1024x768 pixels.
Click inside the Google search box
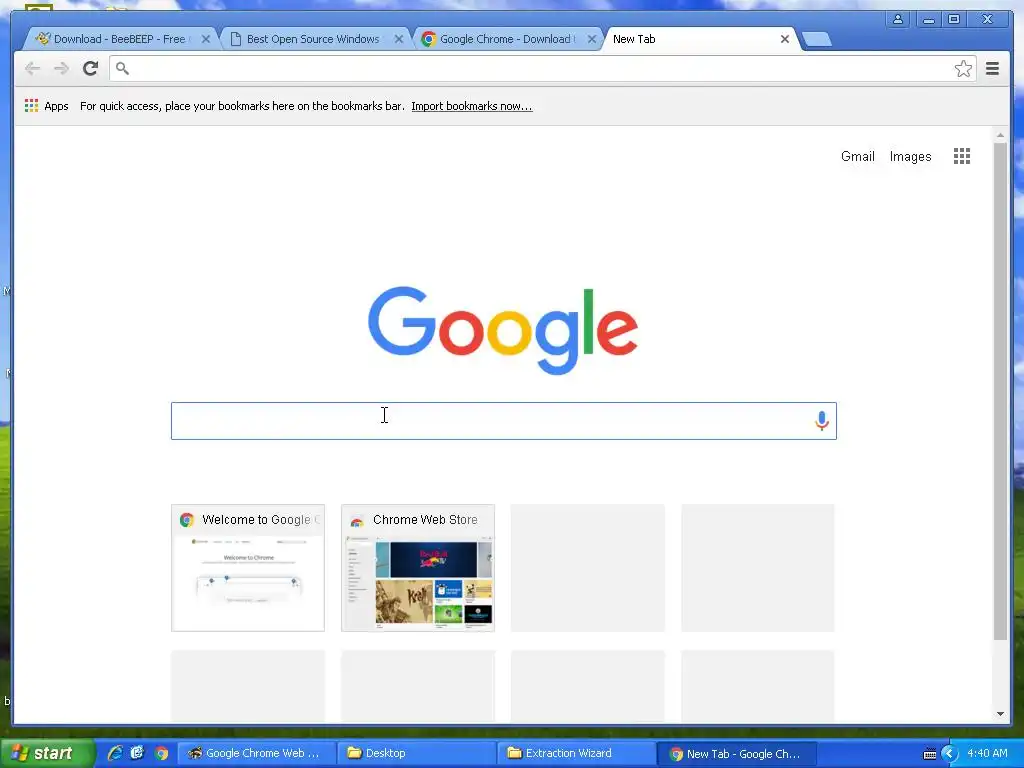click(504, 421)
